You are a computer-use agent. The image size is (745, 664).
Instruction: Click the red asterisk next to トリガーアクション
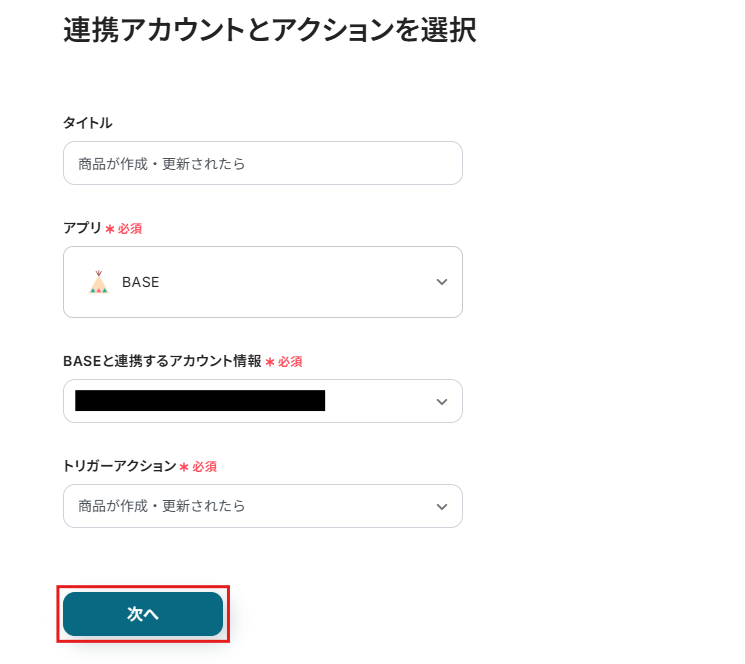coord(184,467)
